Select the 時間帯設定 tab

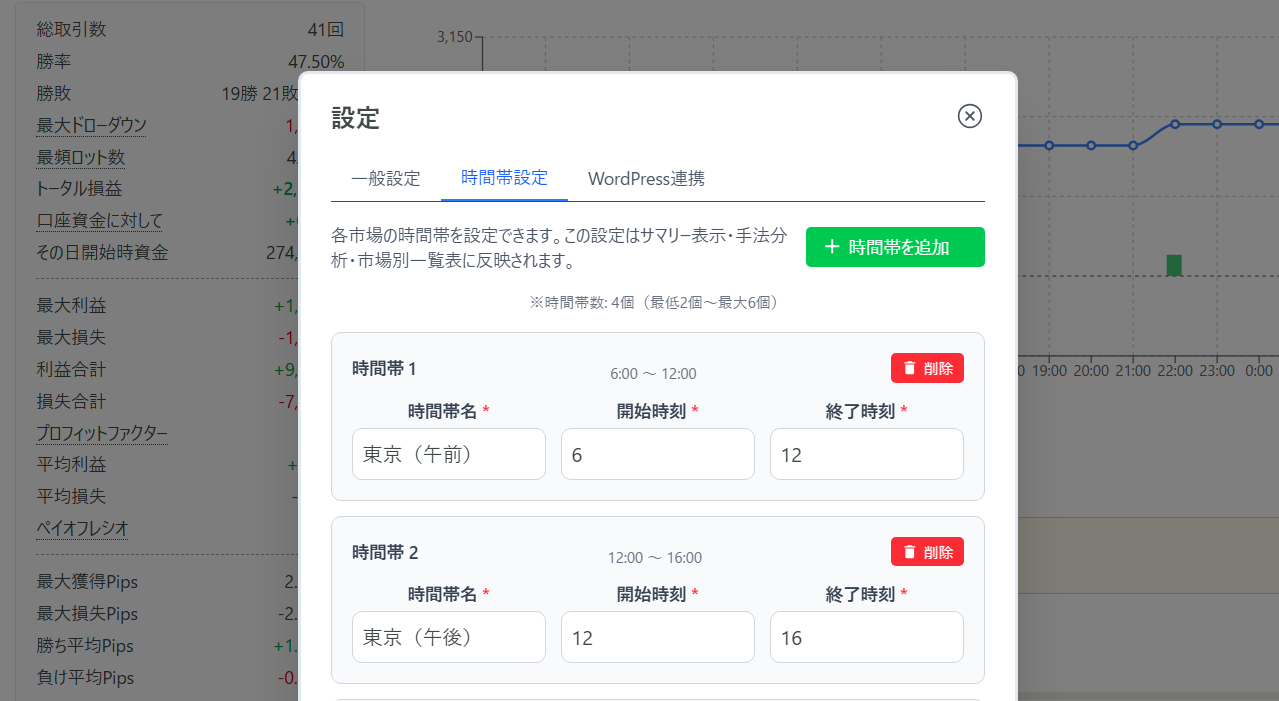pos(504,178)
